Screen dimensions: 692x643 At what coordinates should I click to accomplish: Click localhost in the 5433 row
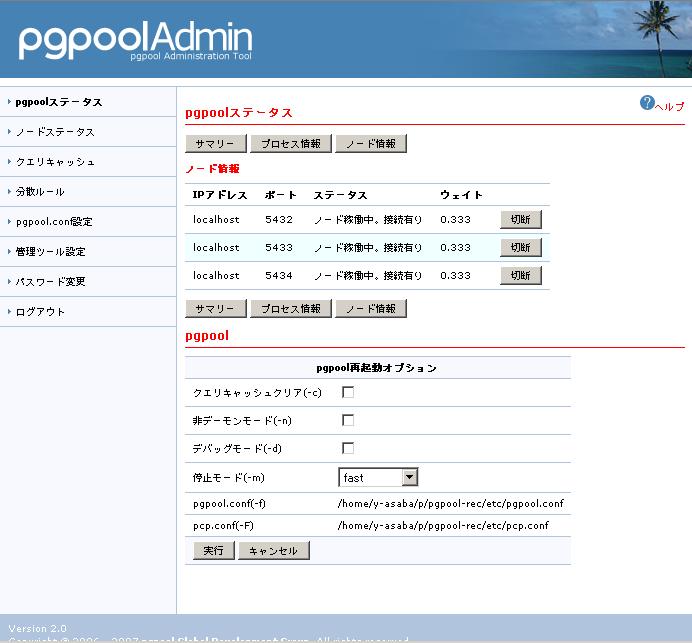point(216,248)
